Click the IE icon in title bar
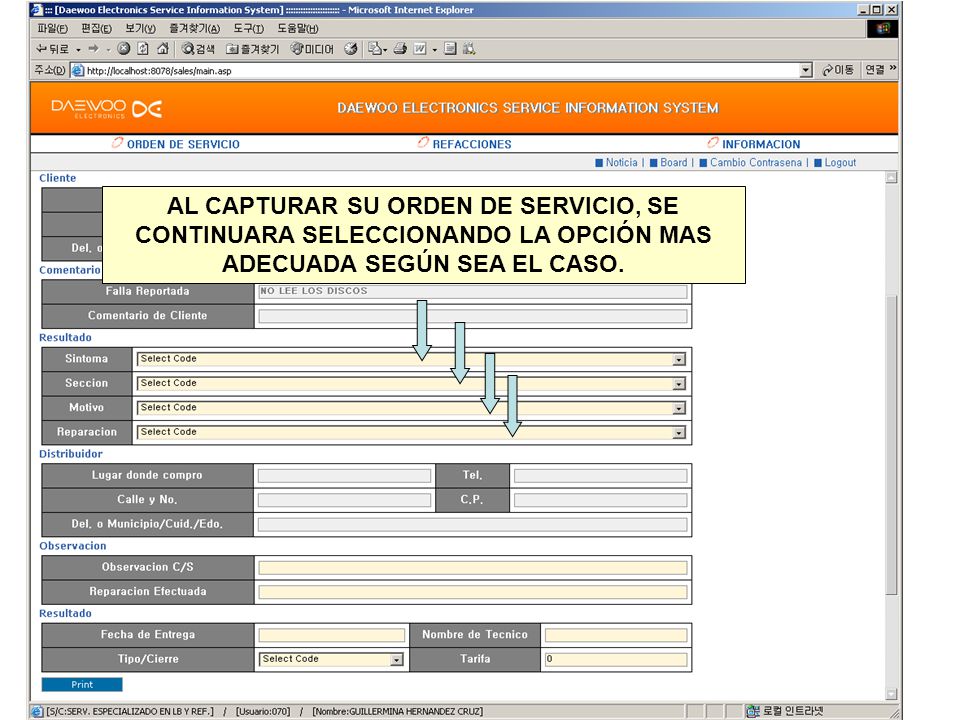The height and width of the screenshot is (720, 960). tap(36, 10)
